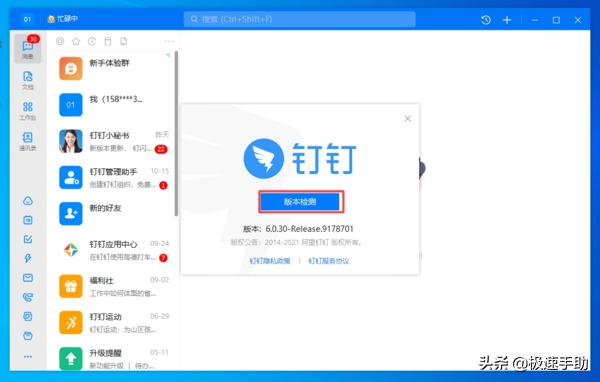Click the version text 6.0.30-Release.9178701
Screen dimensions: 600x382
tap(310, 229)
